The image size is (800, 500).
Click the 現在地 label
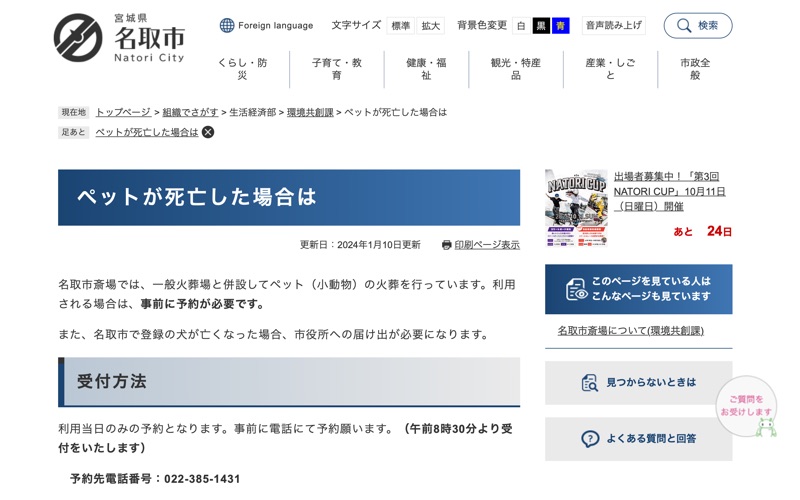click(x=73, y=112)
